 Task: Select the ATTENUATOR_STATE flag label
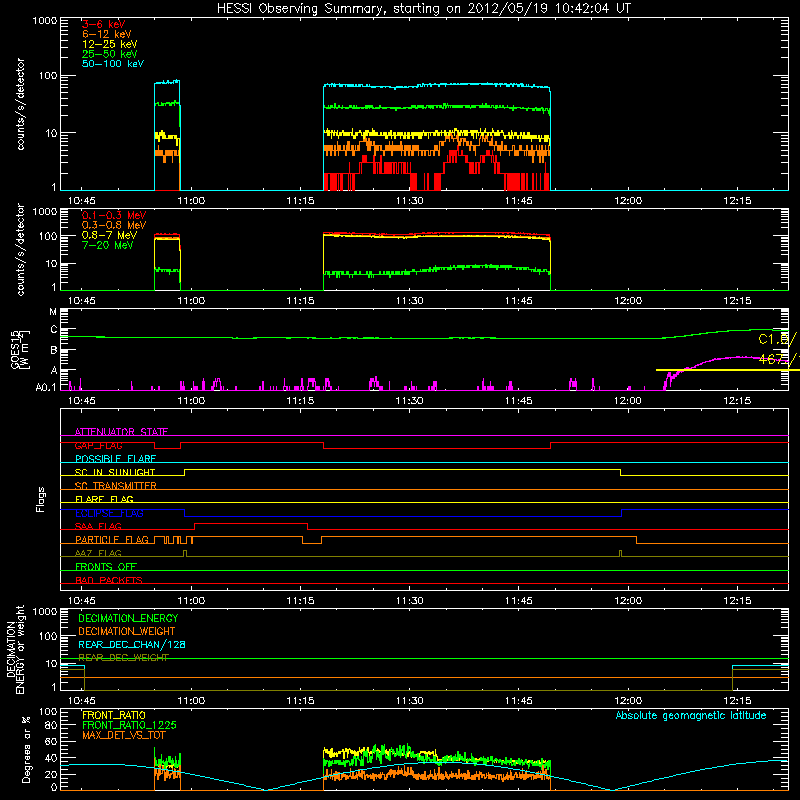point(121,432)
